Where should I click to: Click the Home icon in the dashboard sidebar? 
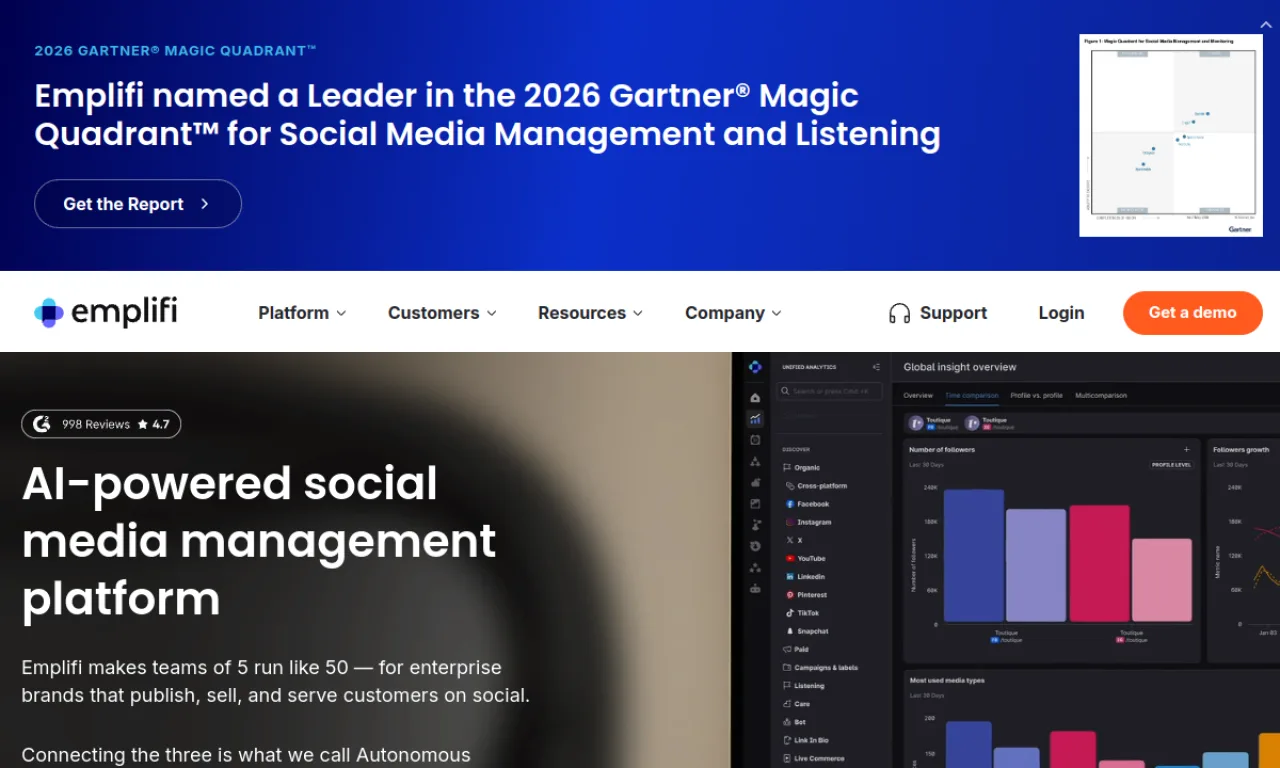[755, 398]
